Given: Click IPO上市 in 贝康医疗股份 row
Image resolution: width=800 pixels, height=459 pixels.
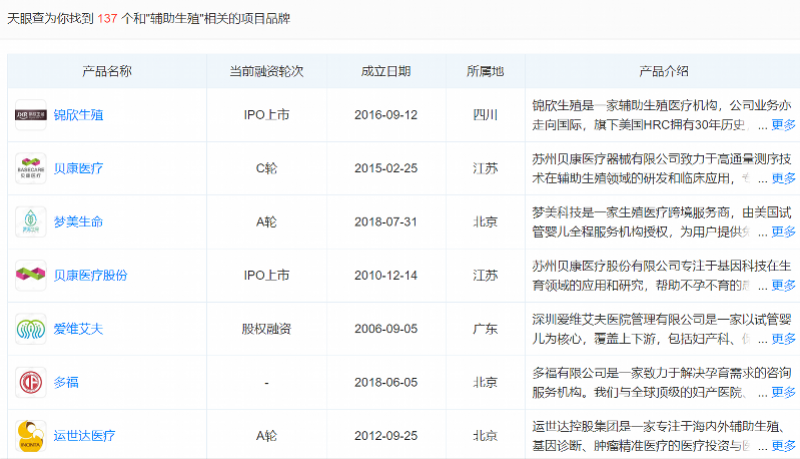Looking at the screenshot, I should pyautogui.click(x=266, y=276).
